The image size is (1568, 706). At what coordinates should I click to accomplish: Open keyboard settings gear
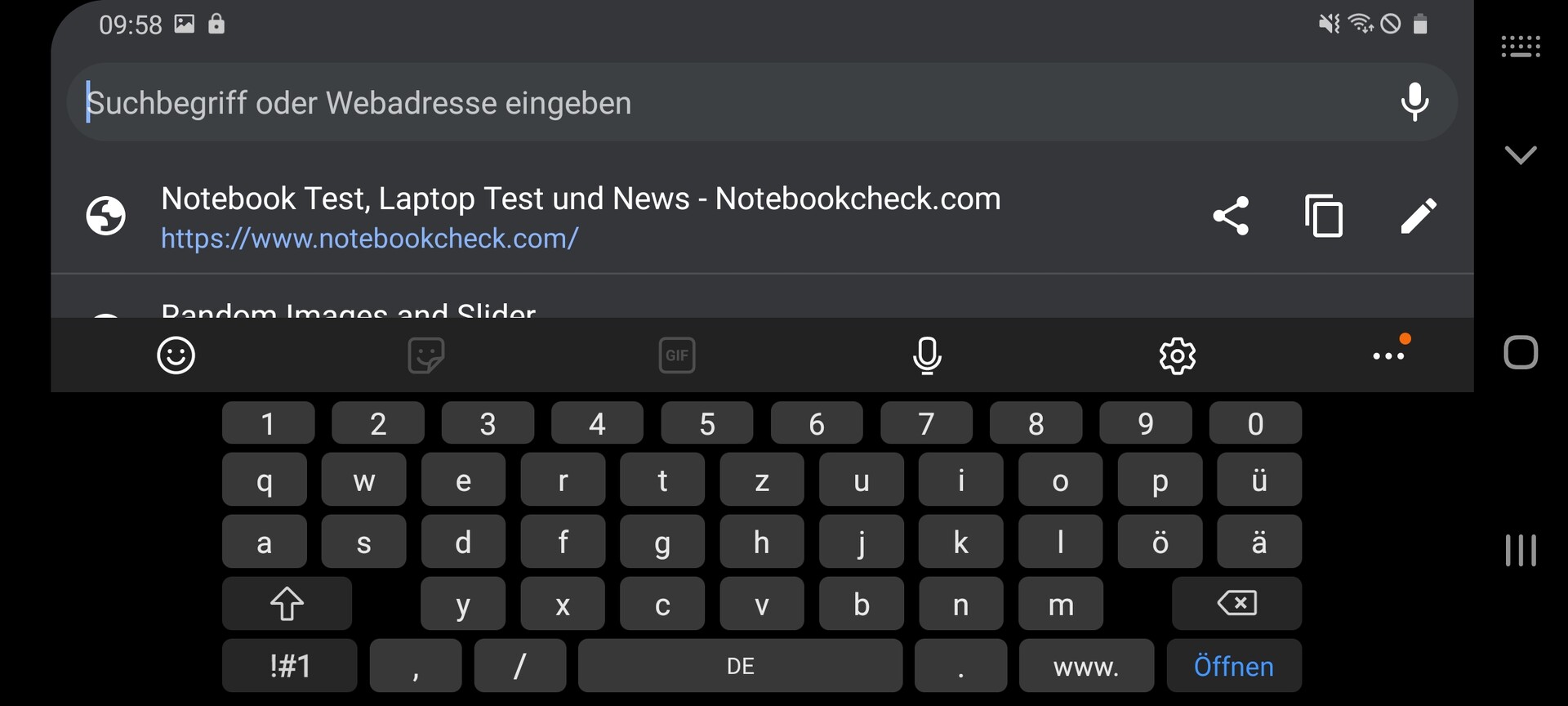tap(1177, 355)
